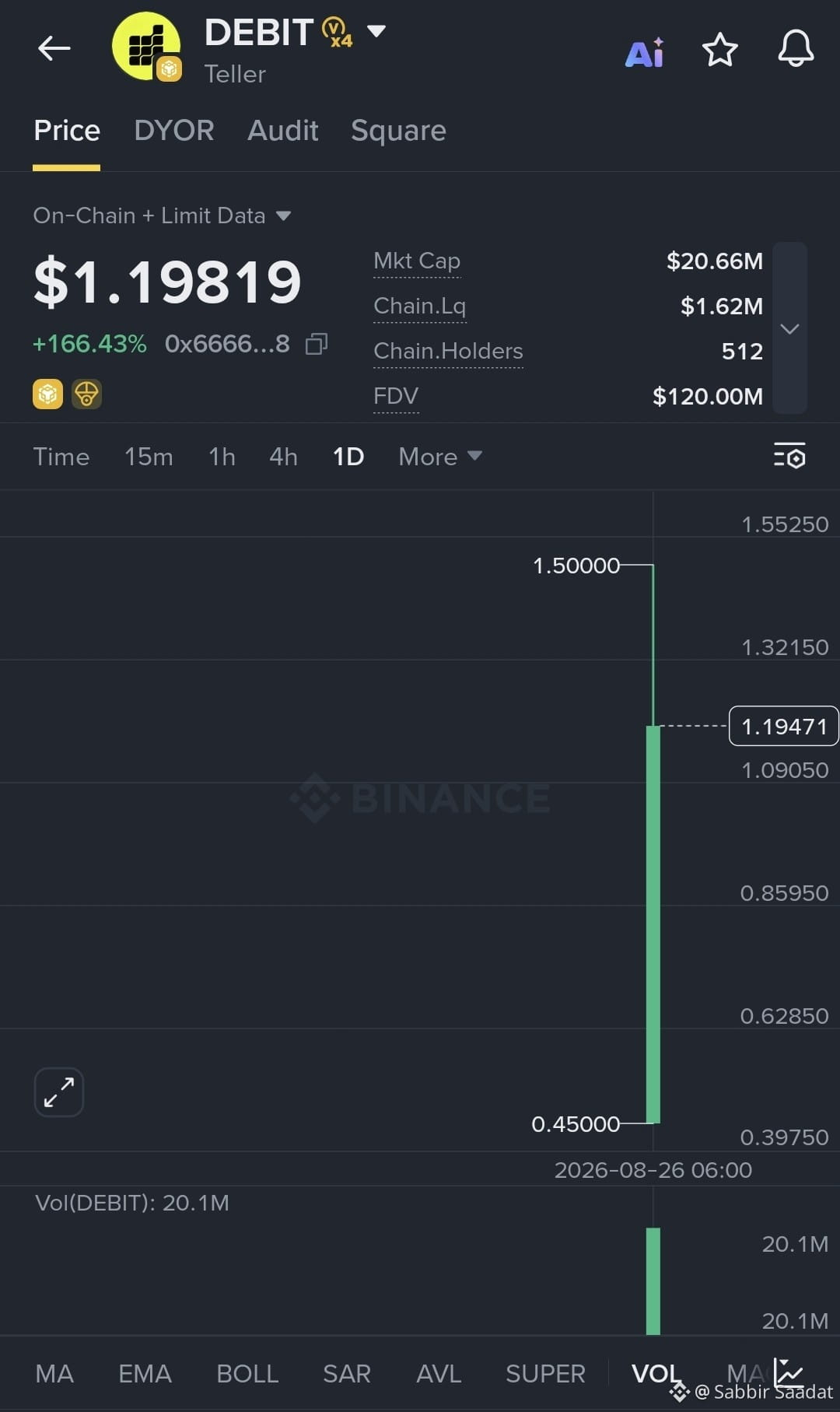Go back using the arrow icon

tap(54, 48)
